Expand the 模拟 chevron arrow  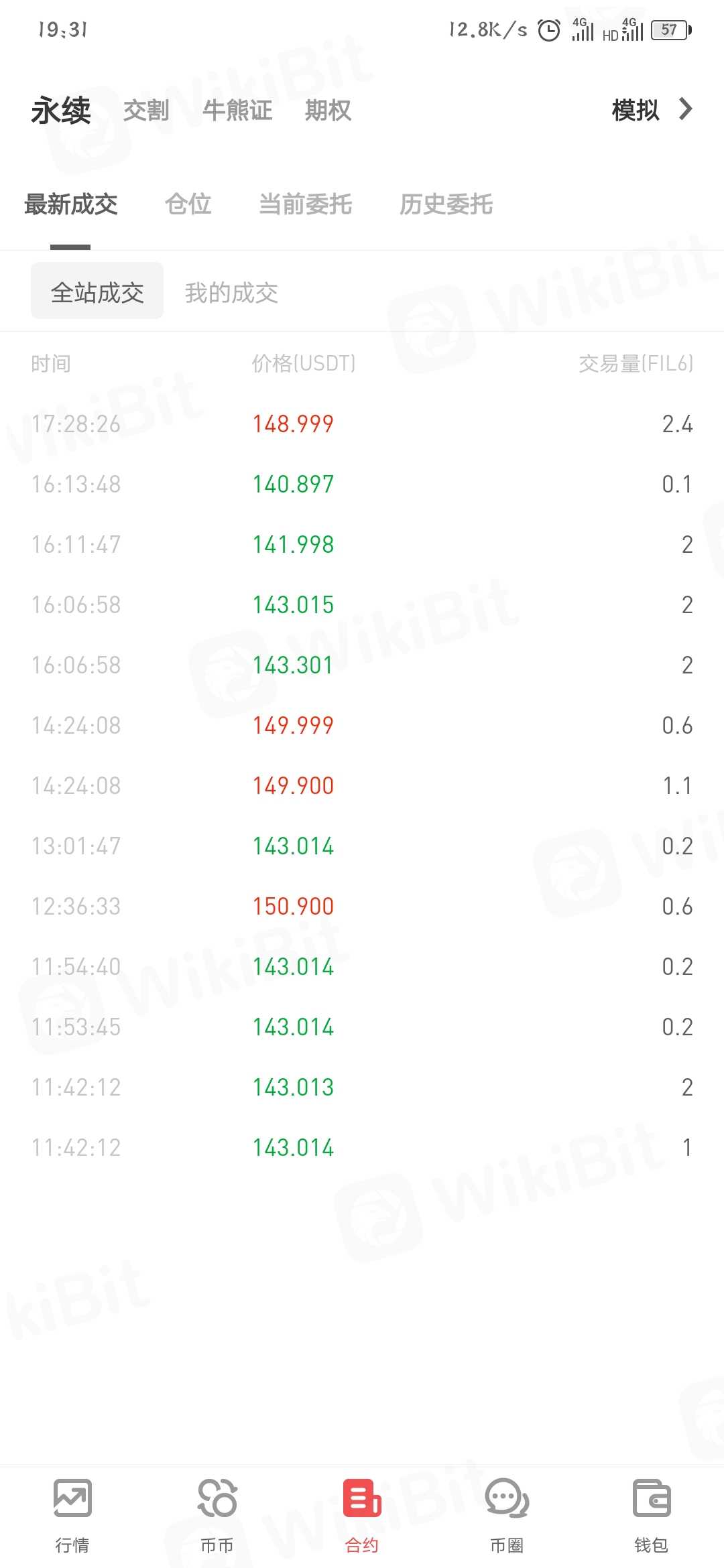[685, 109]
